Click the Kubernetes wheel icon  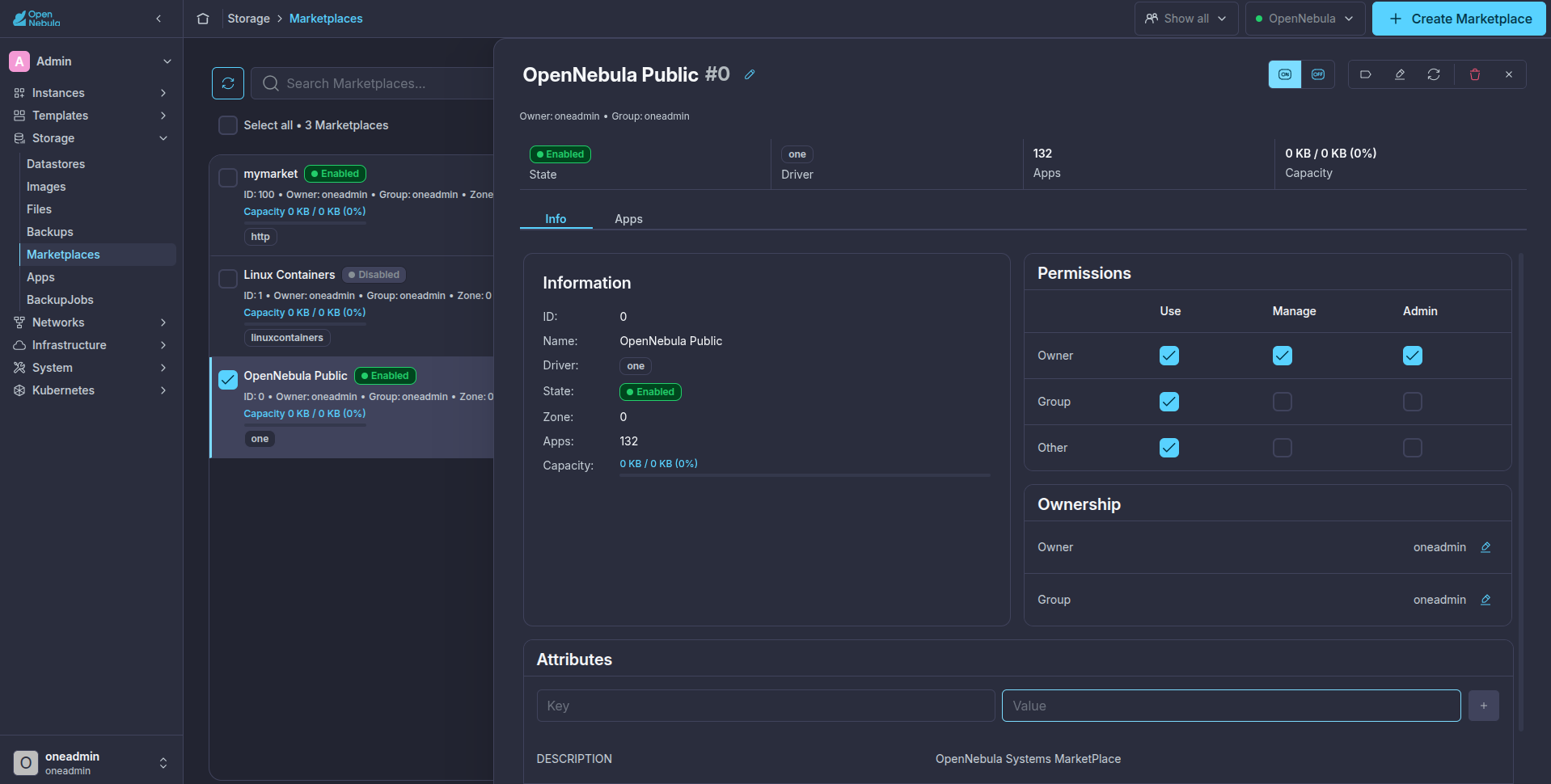pyautogui.click(x=19, y=390)
